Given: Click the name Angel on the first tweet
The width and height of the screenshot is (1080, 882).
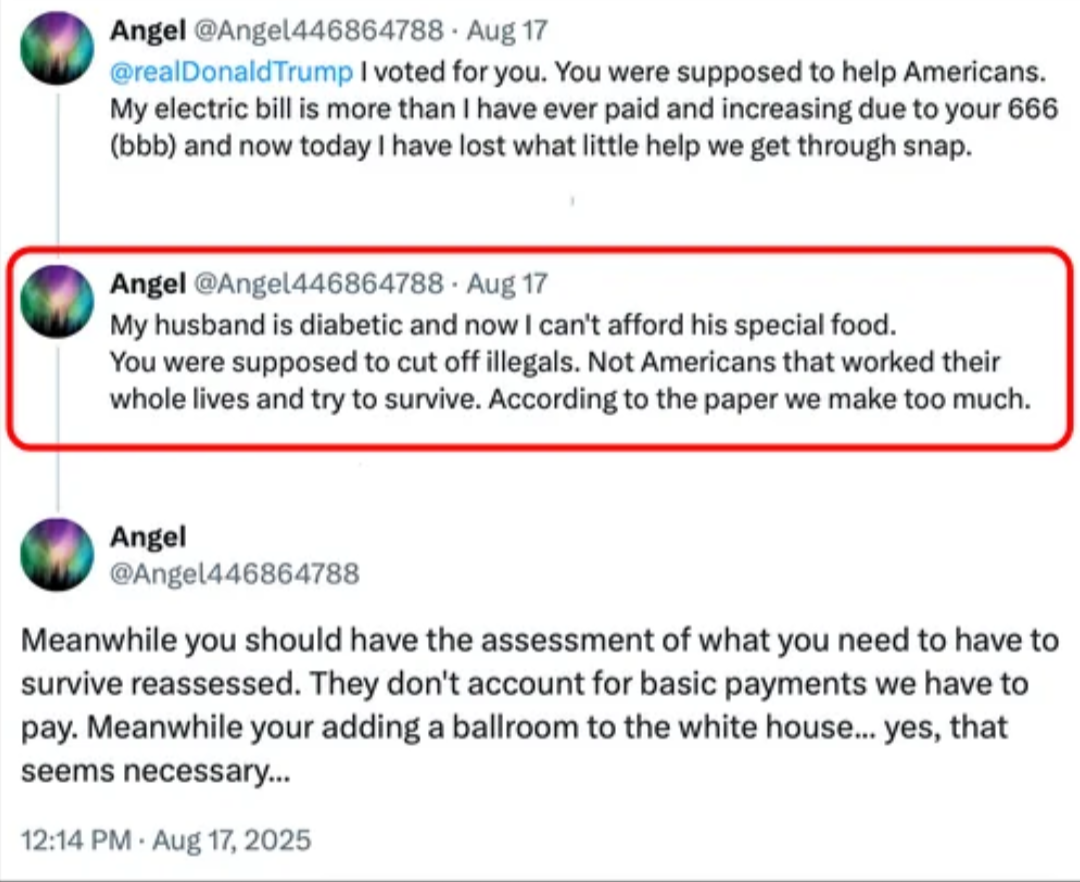Looking at the screenshot, I should [x=147, y=30].
